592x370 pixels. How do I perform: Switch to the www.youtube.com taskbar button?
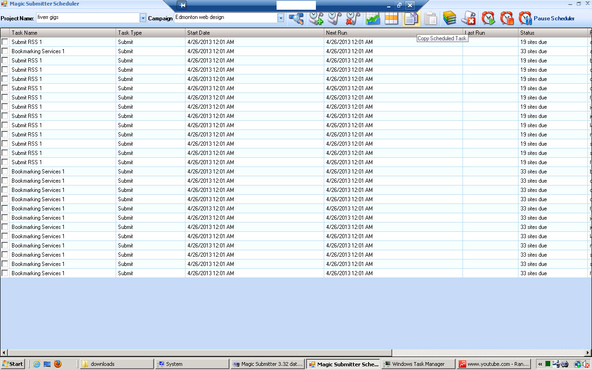[x=494, y=364]
